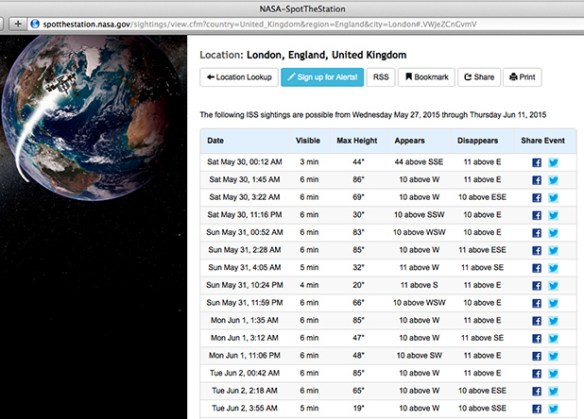The height and width of the screenshot is (419, 584).
Task: Click the Max Height column header
Action: pyautogui.click(x=357, y=141)
